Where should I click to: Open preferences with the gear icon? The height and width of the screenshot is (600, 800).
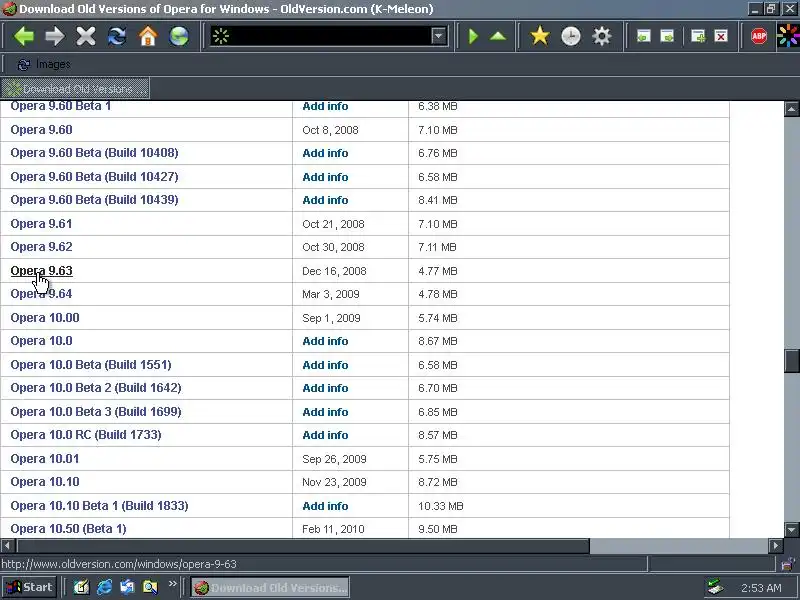pyautogui.click(x=602, y=36)
